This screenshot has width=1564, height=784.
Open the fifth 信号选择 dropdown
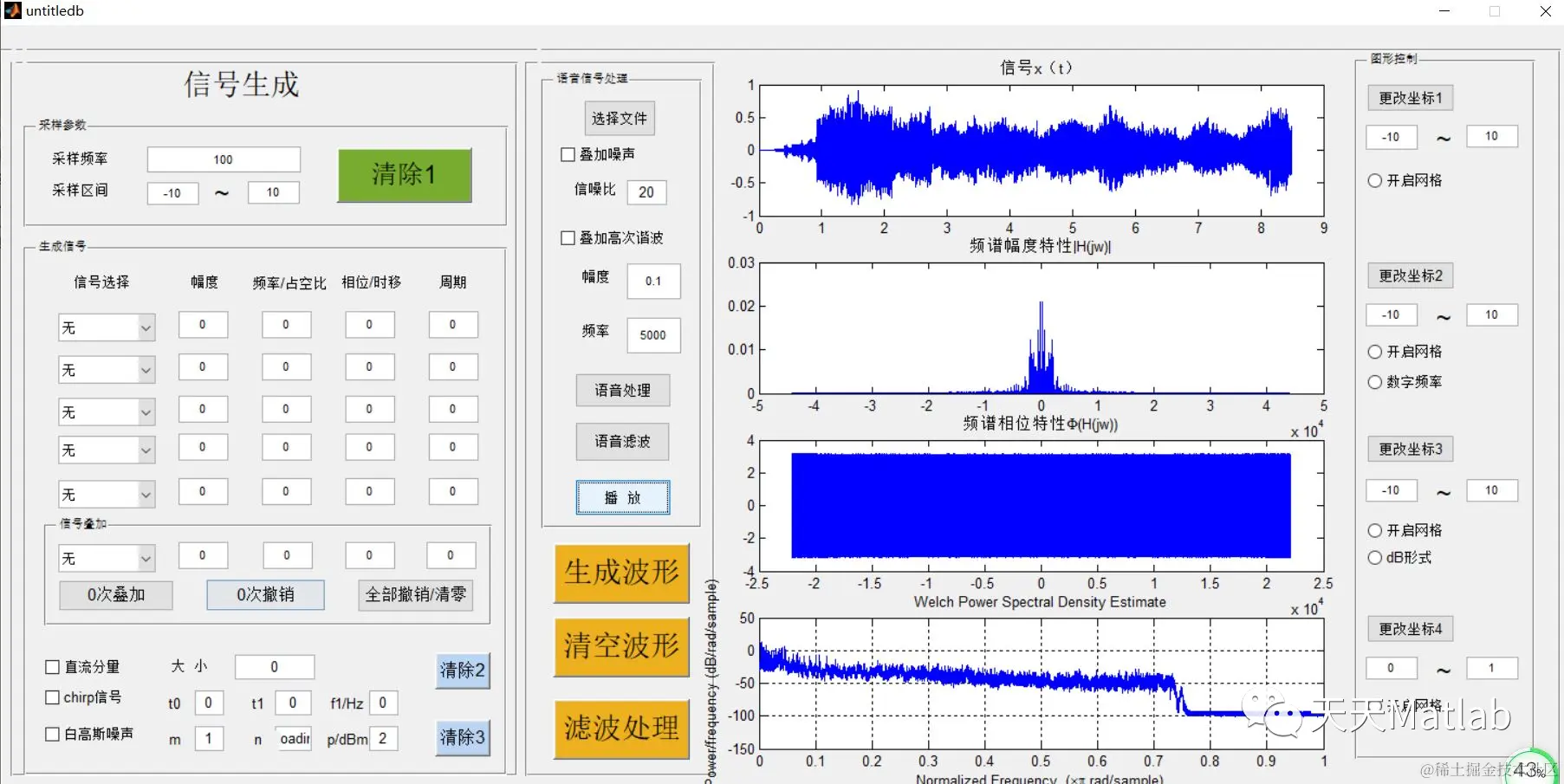pyautogui.click(x=107, y=494)
